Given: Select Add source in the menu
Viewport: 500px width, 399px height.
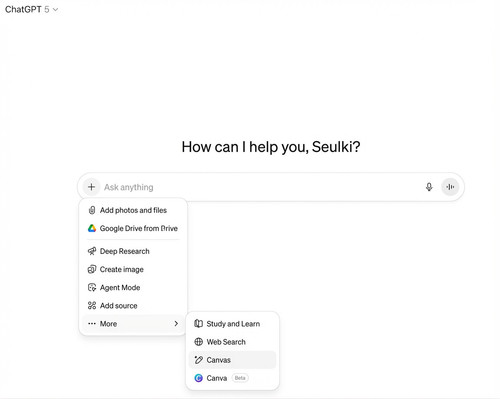Looking at the screenshot, I should pyautogui.click(x=133, y=306).
